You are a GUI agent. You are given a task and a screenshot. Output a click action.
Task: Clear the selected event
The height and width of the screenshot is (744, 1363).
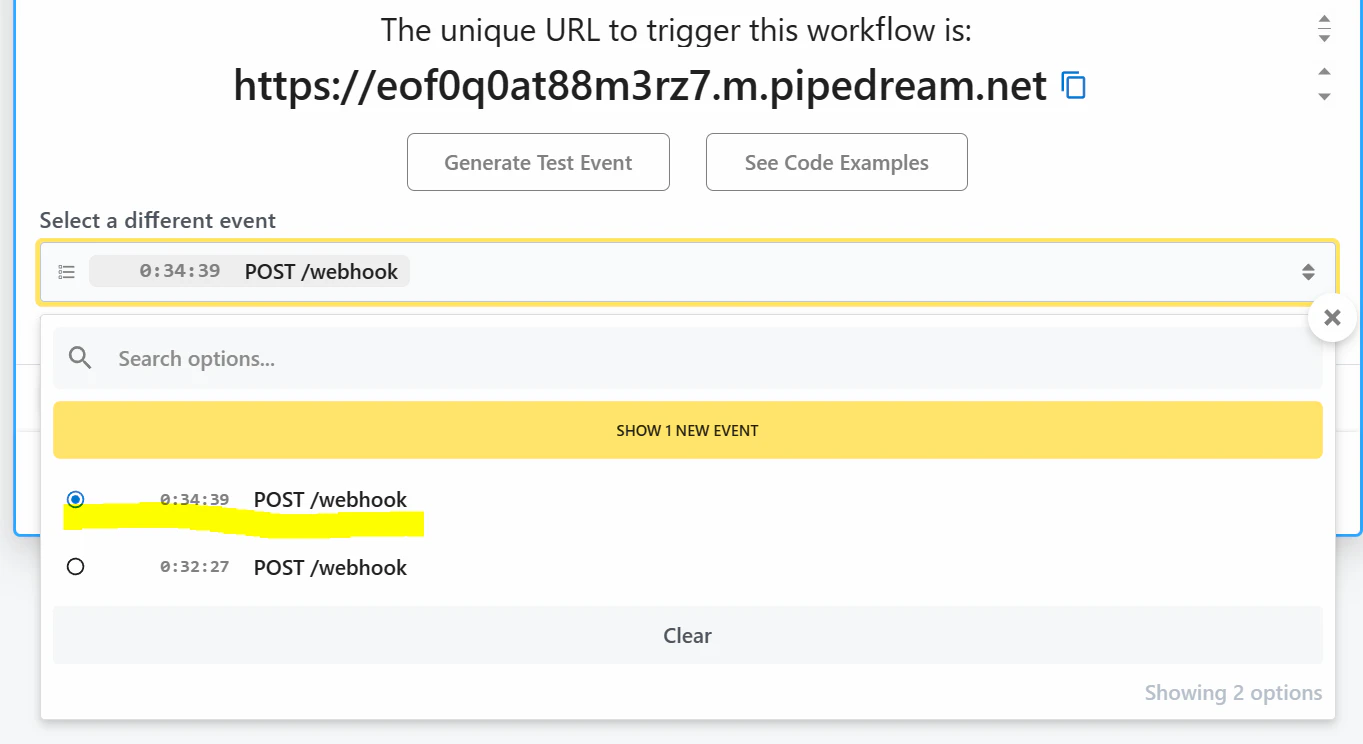tap(688, 635)
